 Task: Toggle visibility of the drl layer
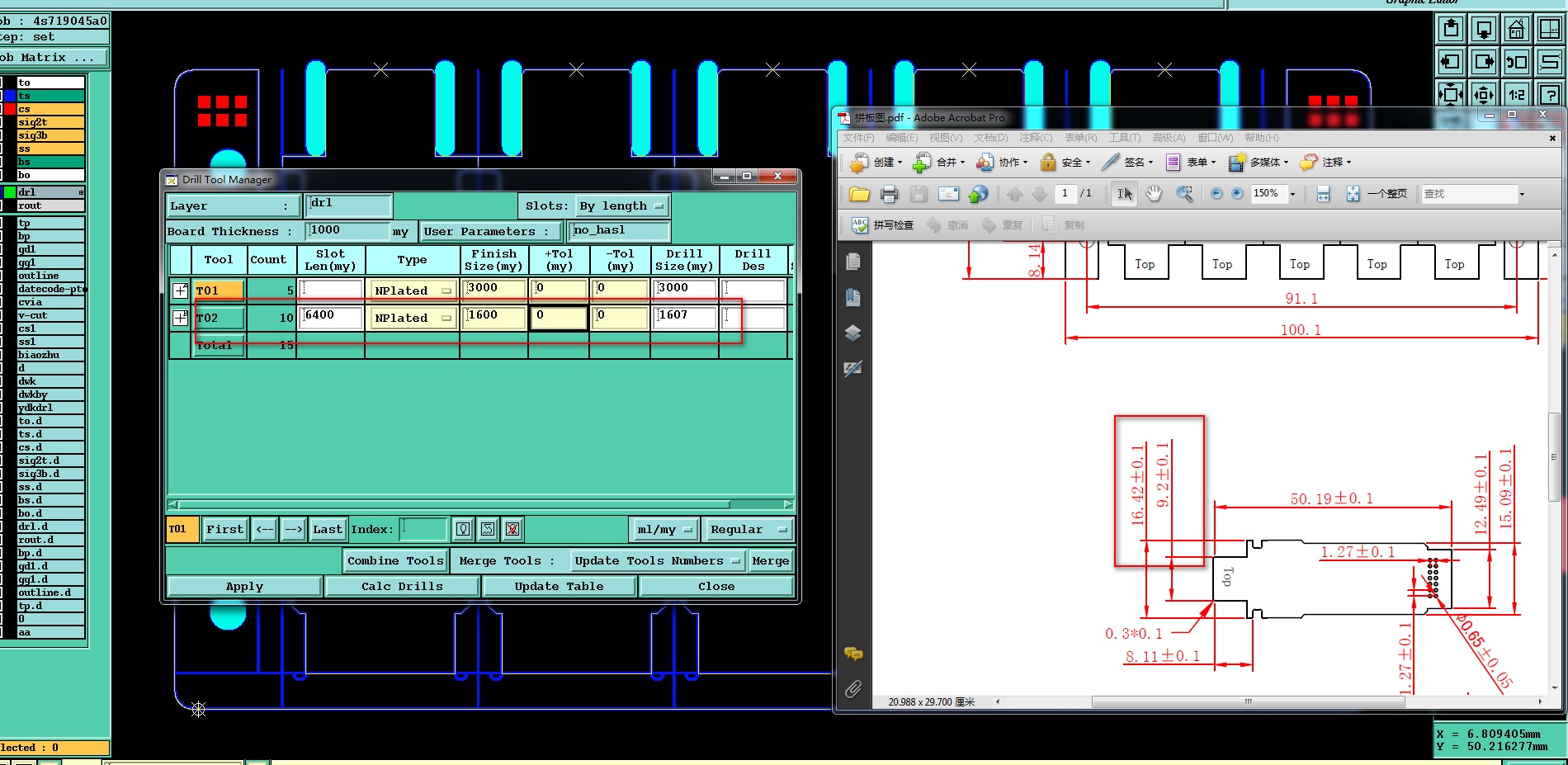(x=11, y=191)
